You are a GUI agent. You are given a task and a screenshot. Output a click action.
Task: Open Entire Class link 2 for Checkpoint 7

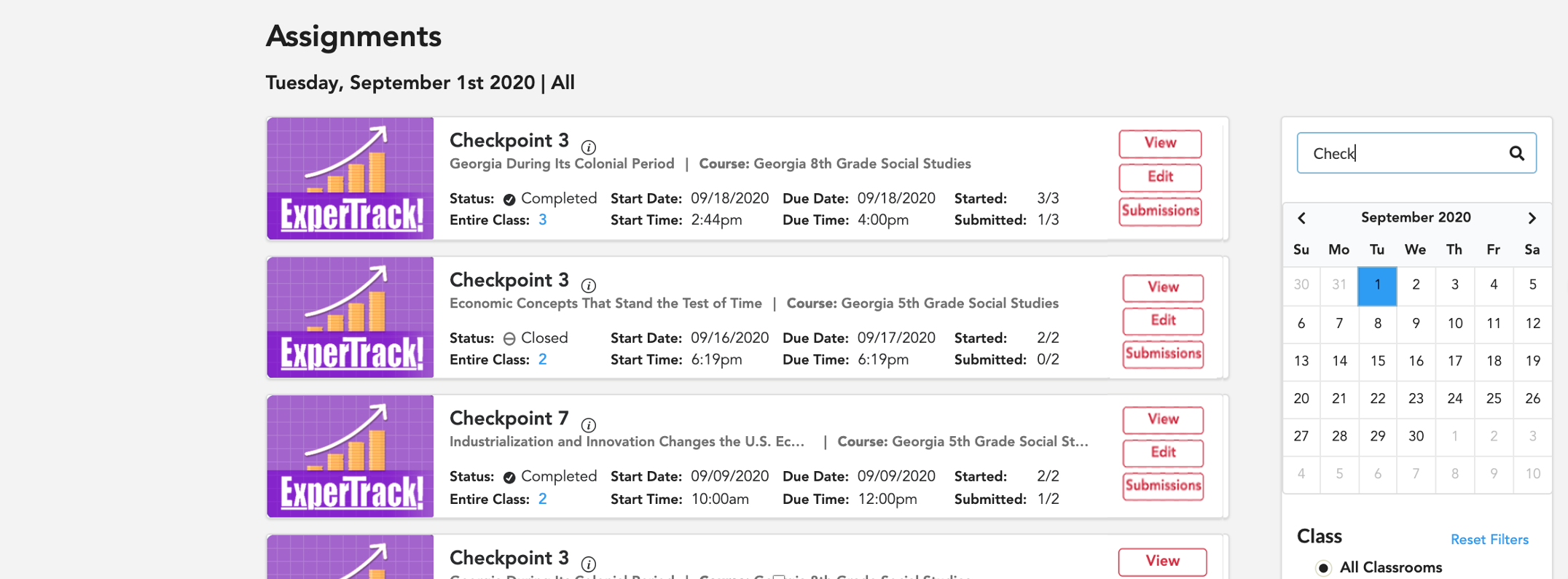pyautogui.click(x=542, y=499)
